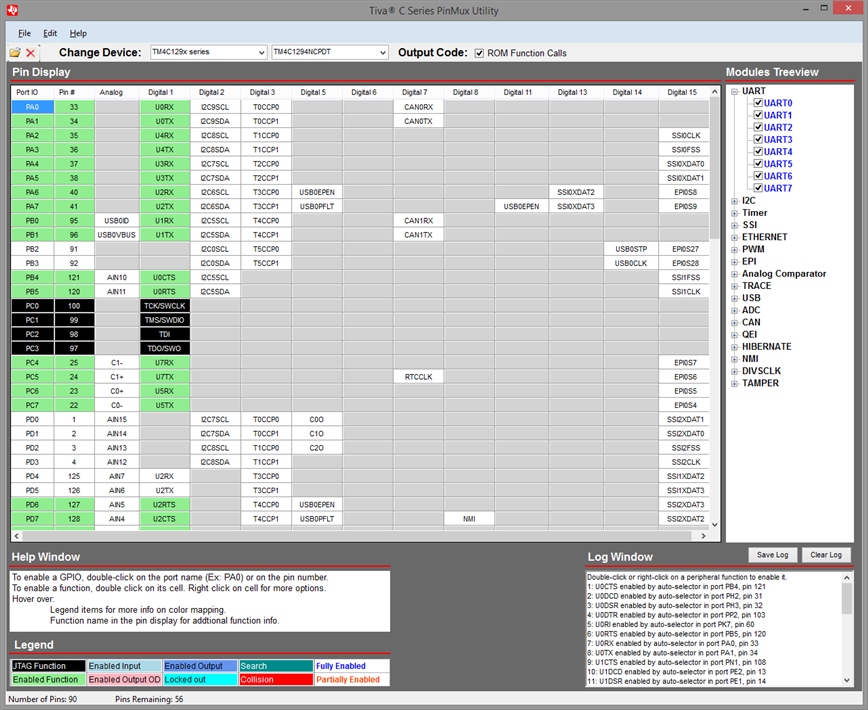Click the RTCCLK cell for PC5
Screen dimensions: 868x710
[418, 377]
